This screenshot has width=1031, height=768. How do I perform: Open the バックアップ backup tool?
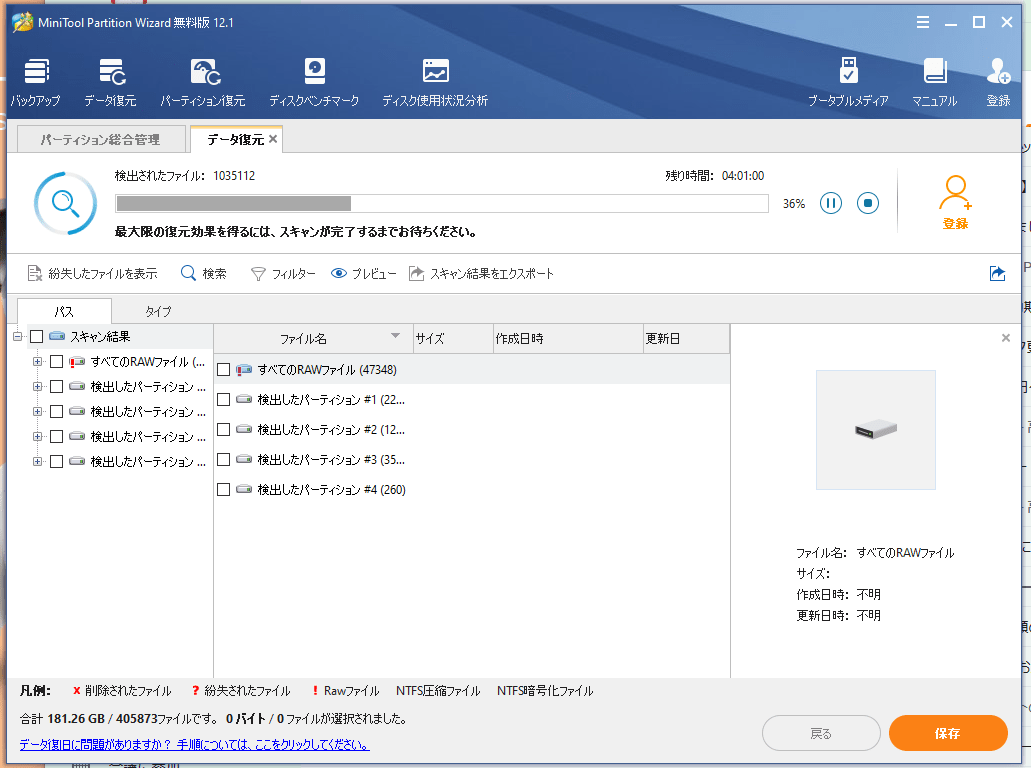click(36, 82)
